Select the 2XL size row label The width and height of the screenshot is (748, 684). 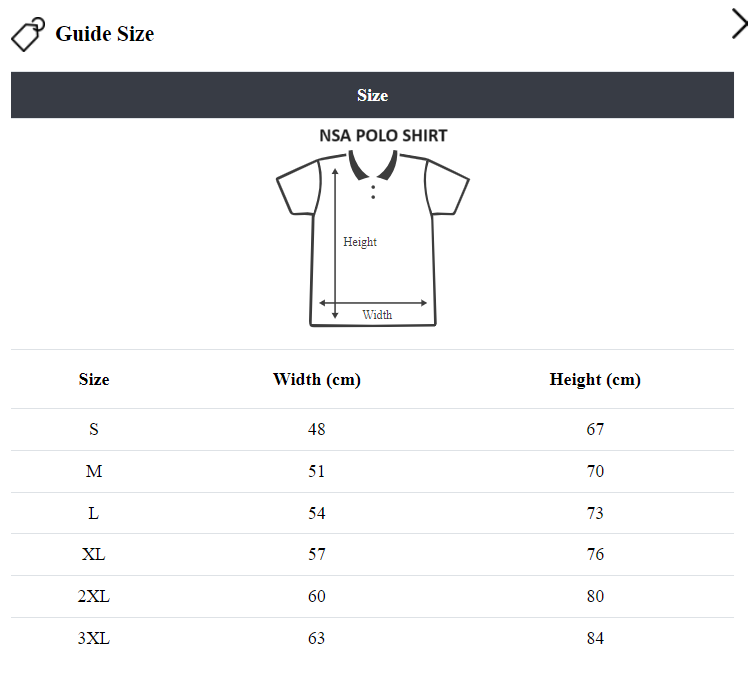point(94,597)
